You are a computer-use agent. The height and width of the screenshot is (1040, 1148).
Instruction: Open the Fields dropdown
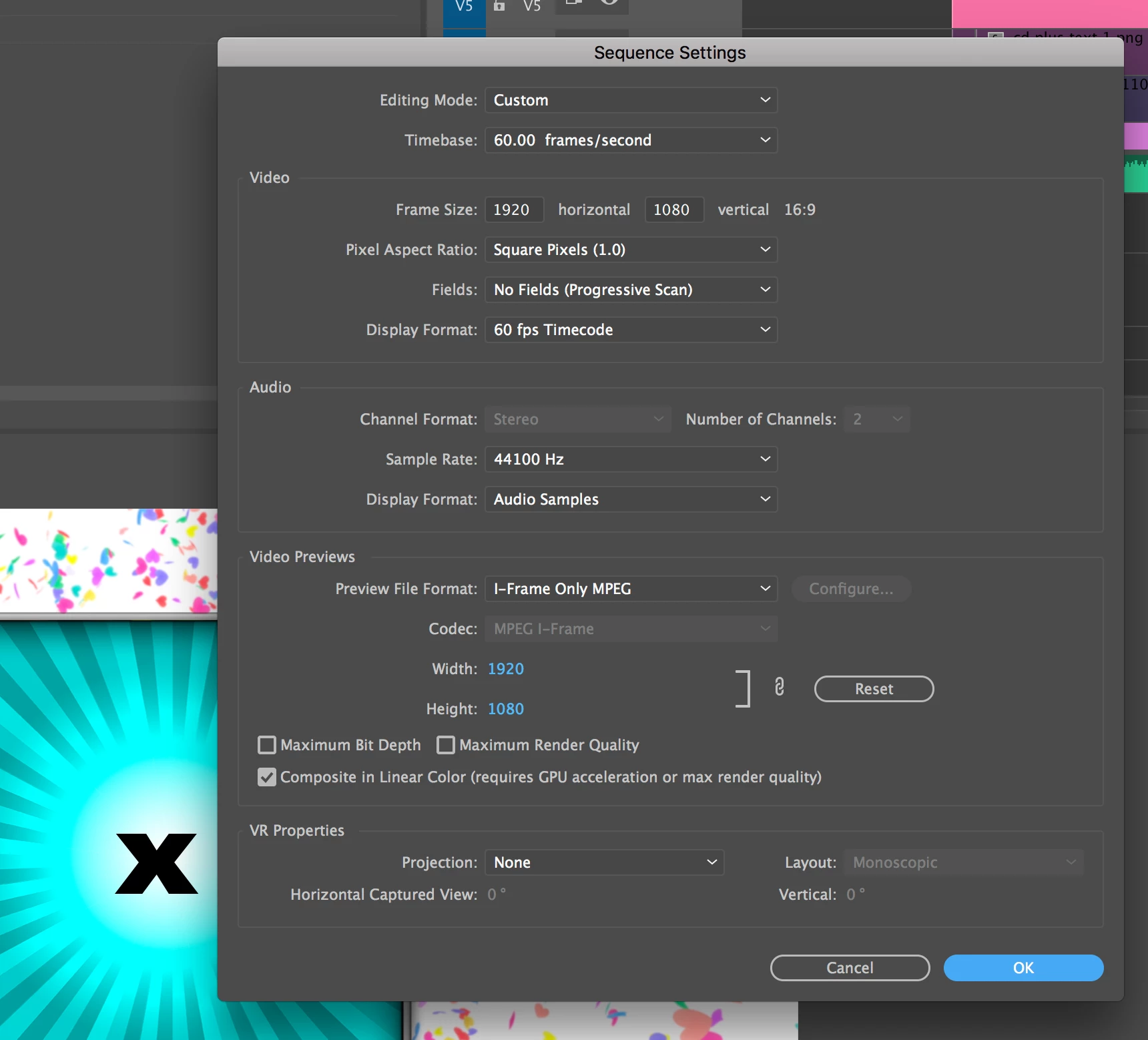tap(631, 290)
